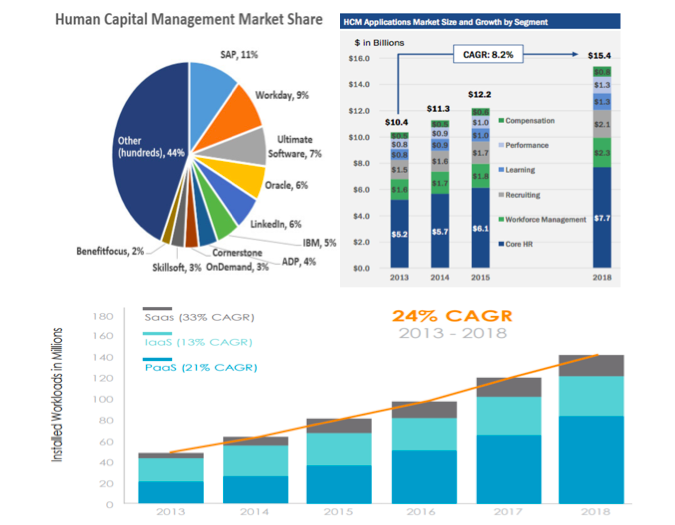Select the 180 tick on workloads axis

[x=103, y=316]
